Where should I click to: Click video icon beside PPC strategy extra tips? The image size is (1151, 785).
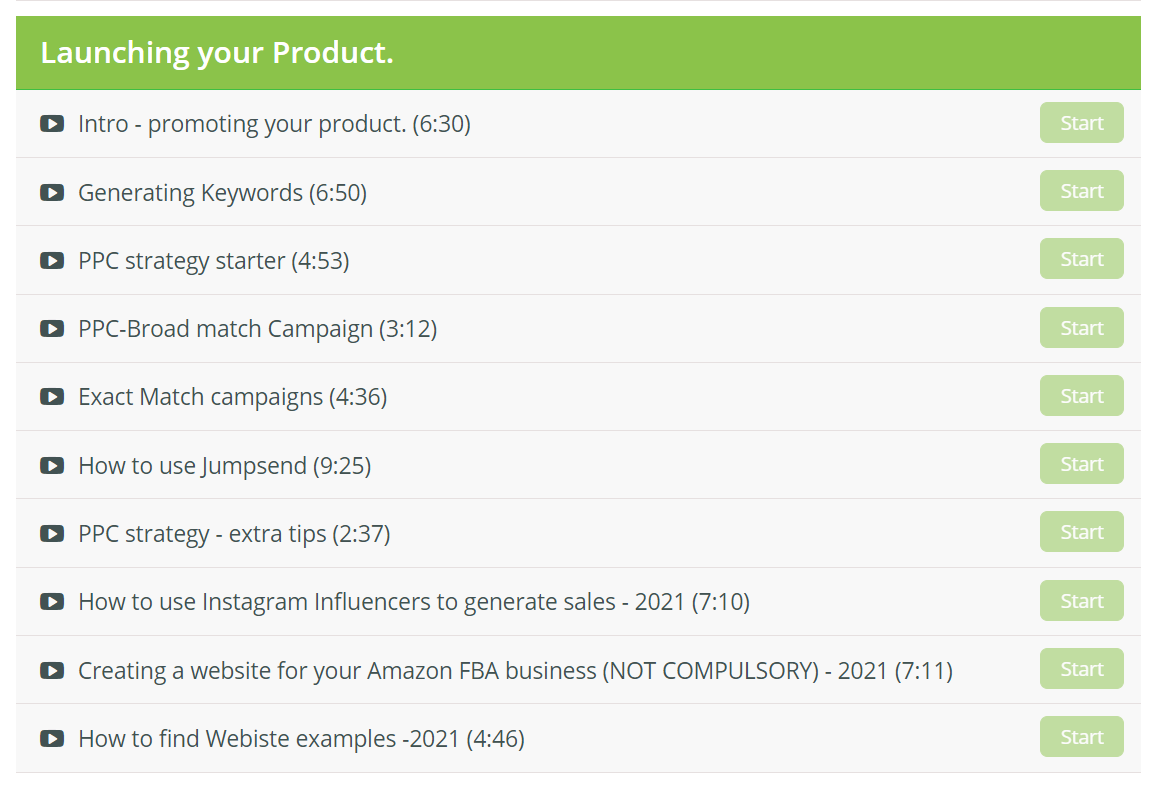pyautogui.click(x=51, y=533)
